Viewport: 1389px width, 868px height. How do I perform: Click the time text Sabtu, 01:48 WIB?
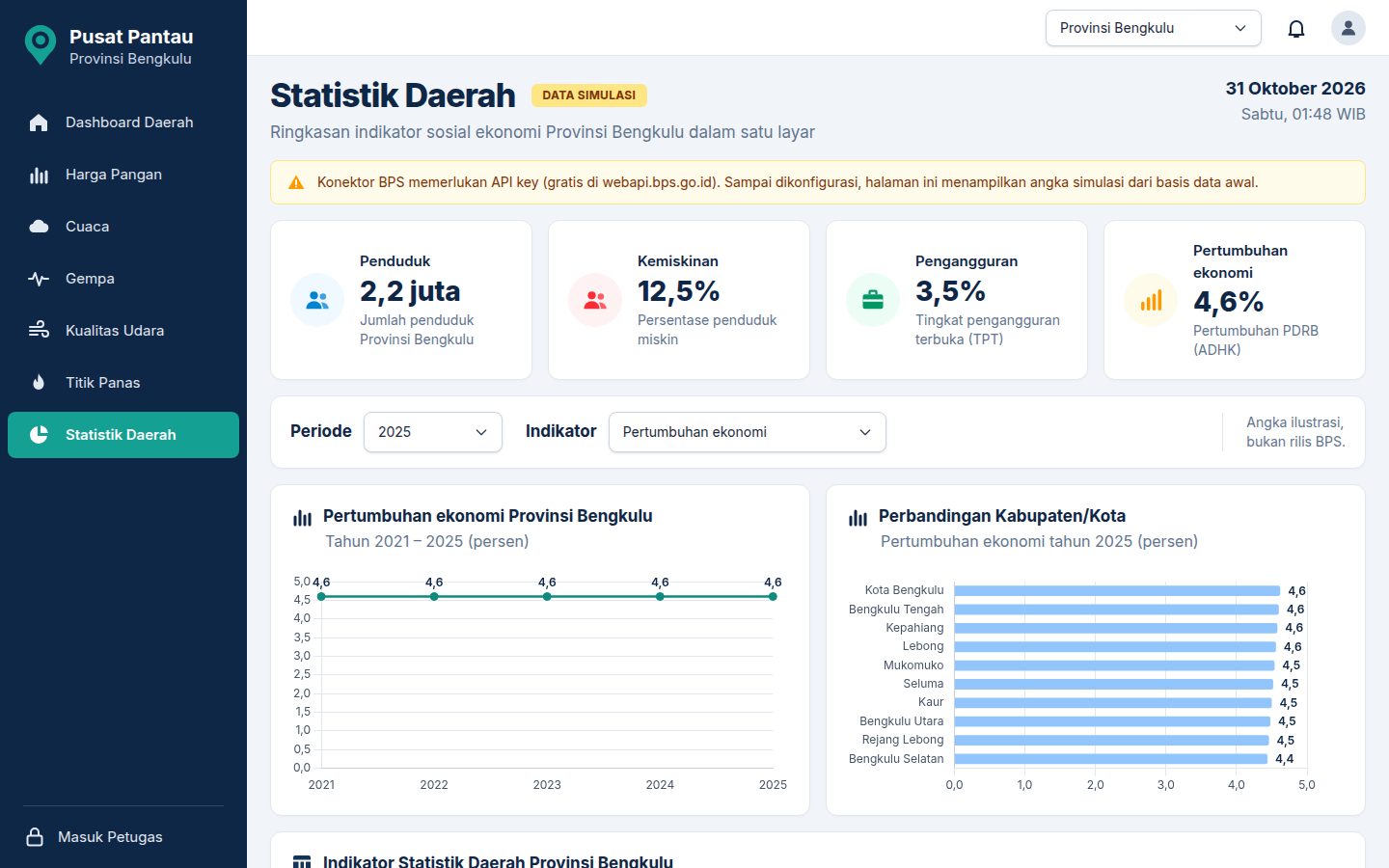(x=1303, y=114)
